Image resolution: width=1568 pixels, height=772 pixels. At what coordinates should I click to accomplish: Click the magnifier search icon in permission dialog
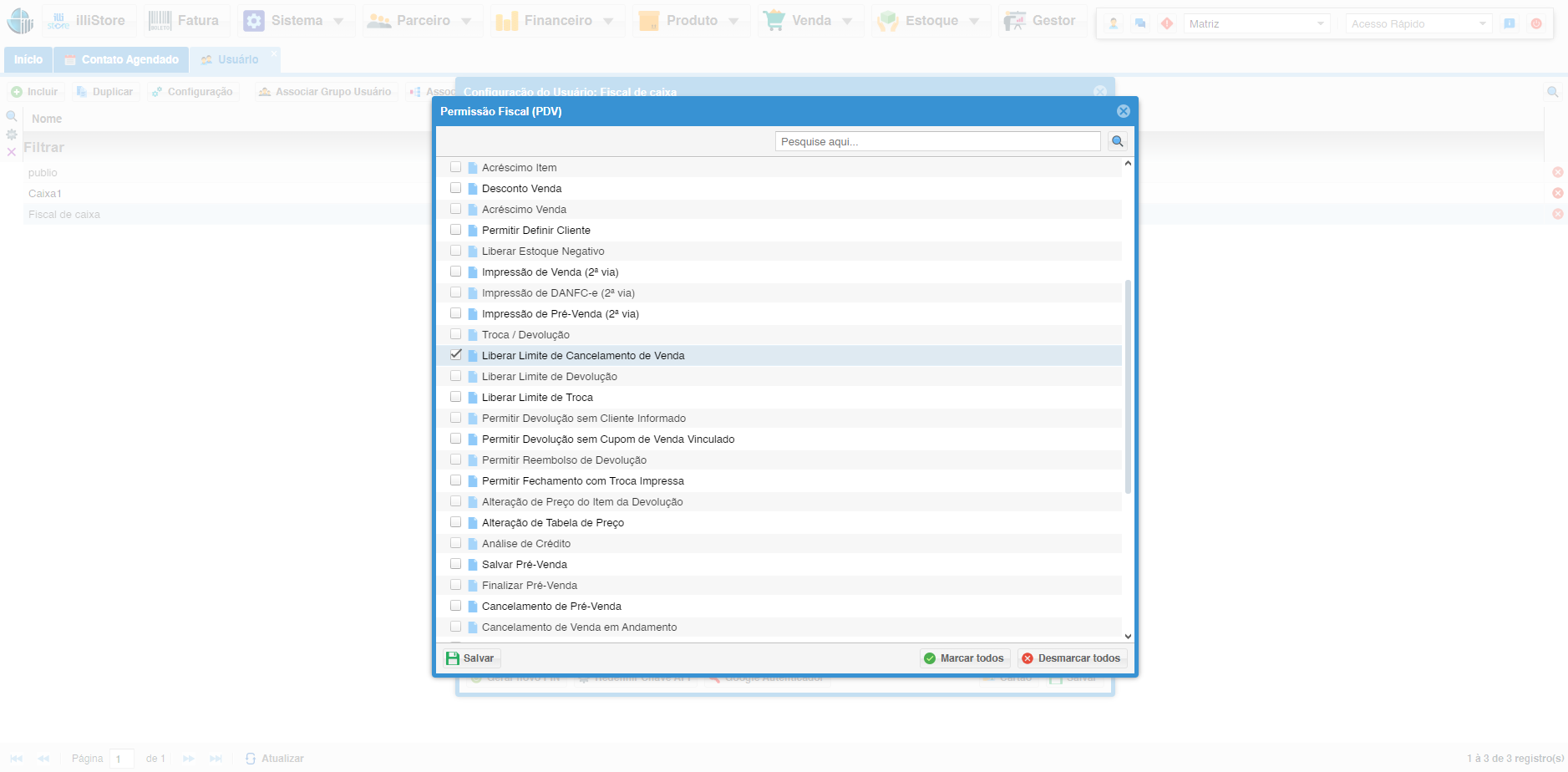coord(1117,141)
